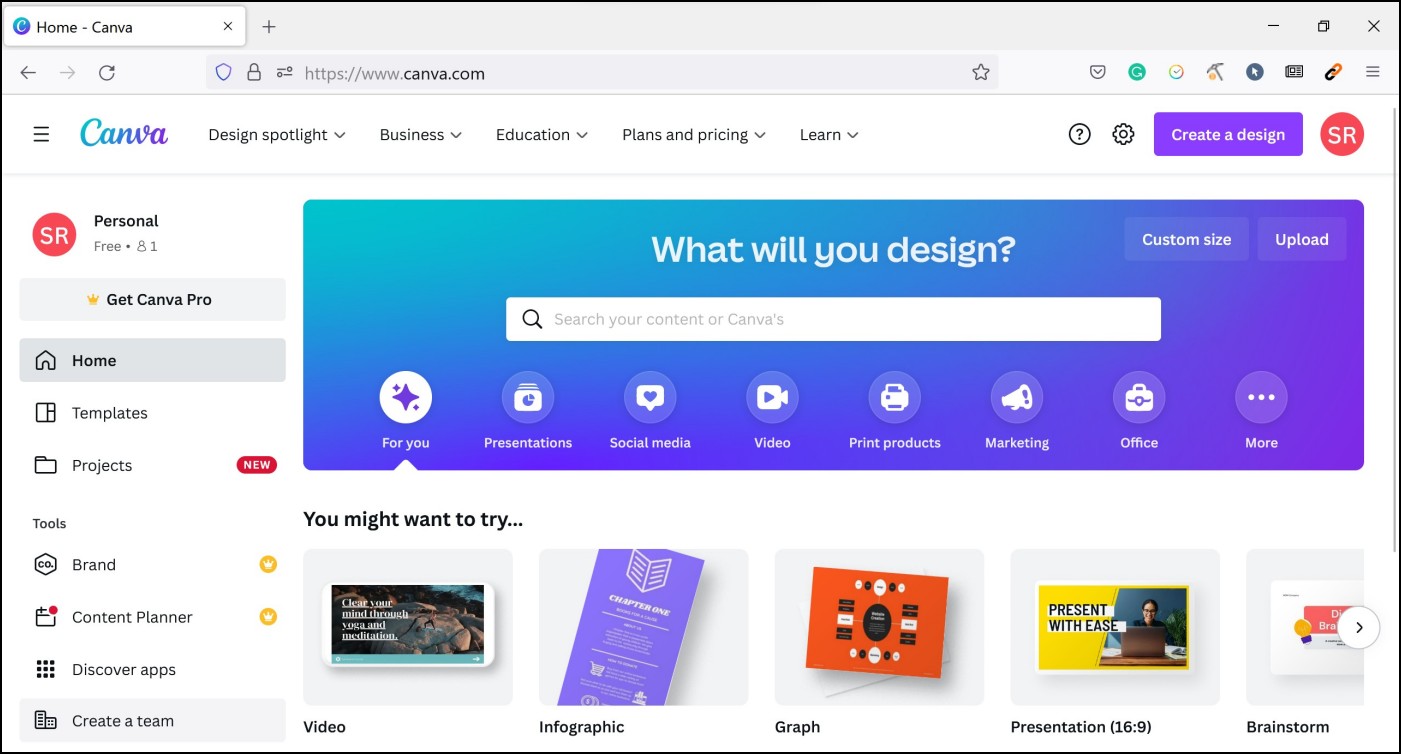Open the Pocket save icon in toolbar
1401x754 pixels.
coord(1097,72)
